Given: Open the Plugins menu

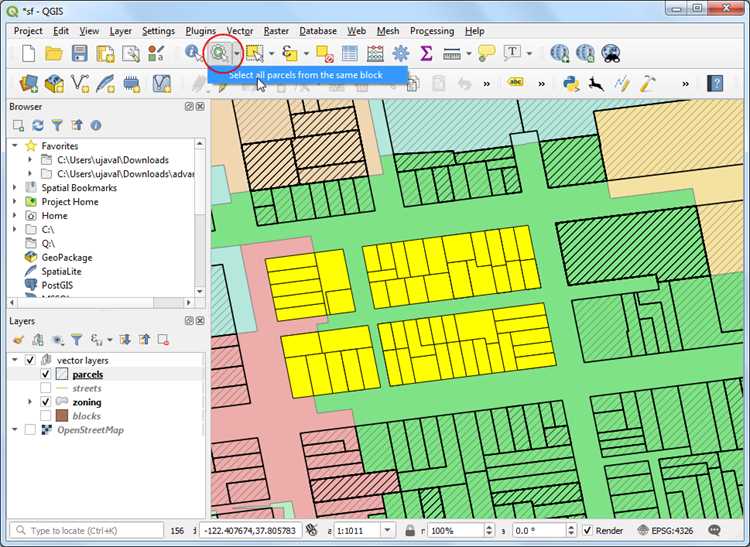Looking at the screenshot, I should pos(200,31).
